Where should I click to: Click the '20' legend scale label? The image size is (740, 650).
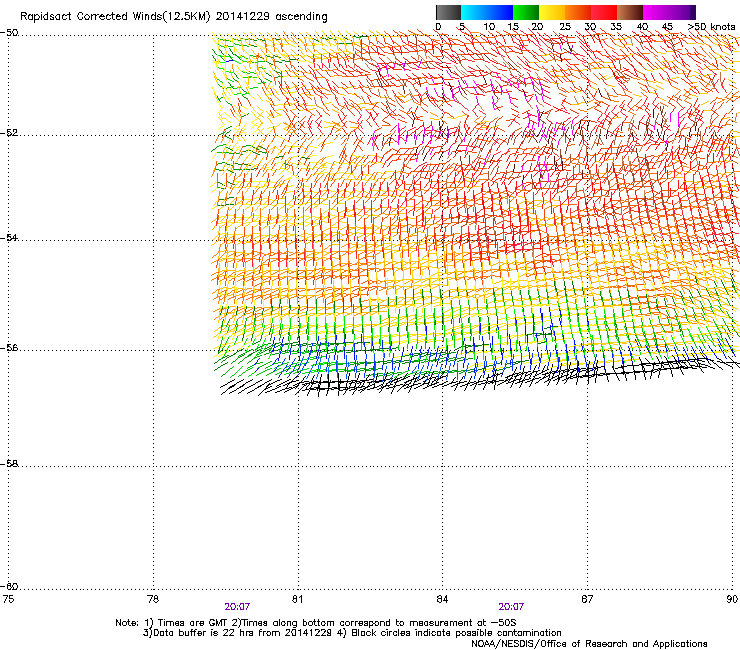(x=537, y=27)
